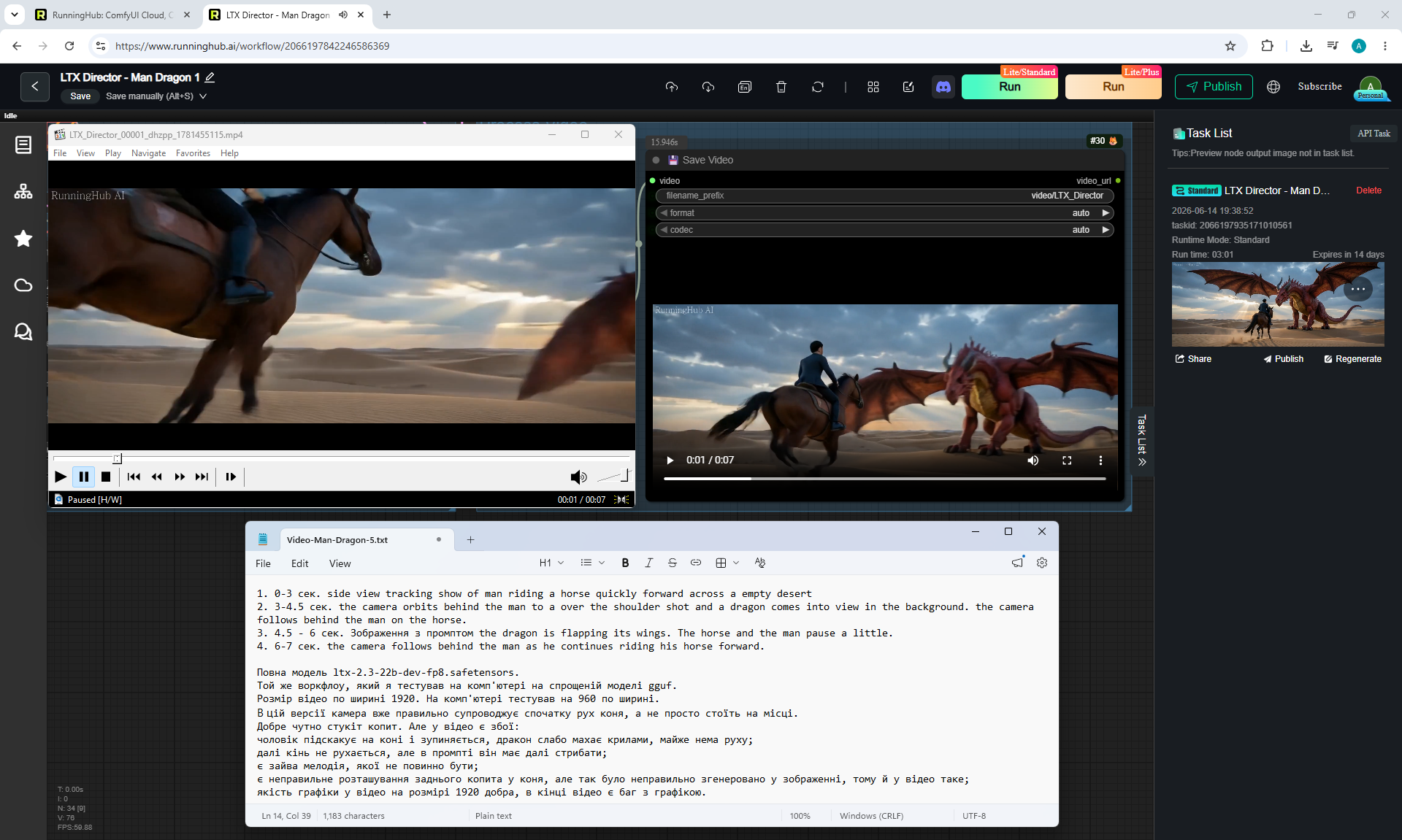1402x840 pixels.
Task: Click the upload cloud icon in the workflow toolbar
Action: pos(672,87)
